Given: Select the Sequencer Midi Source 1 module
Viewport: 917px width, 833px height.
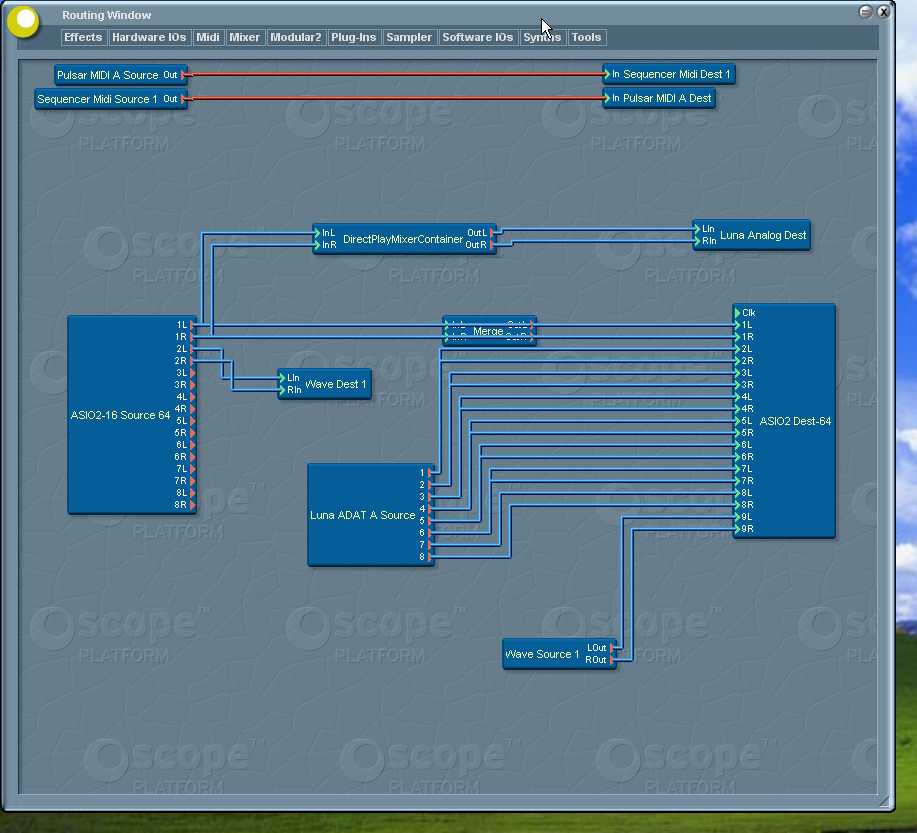Looking at the screenshot, I should click(111, 99).
